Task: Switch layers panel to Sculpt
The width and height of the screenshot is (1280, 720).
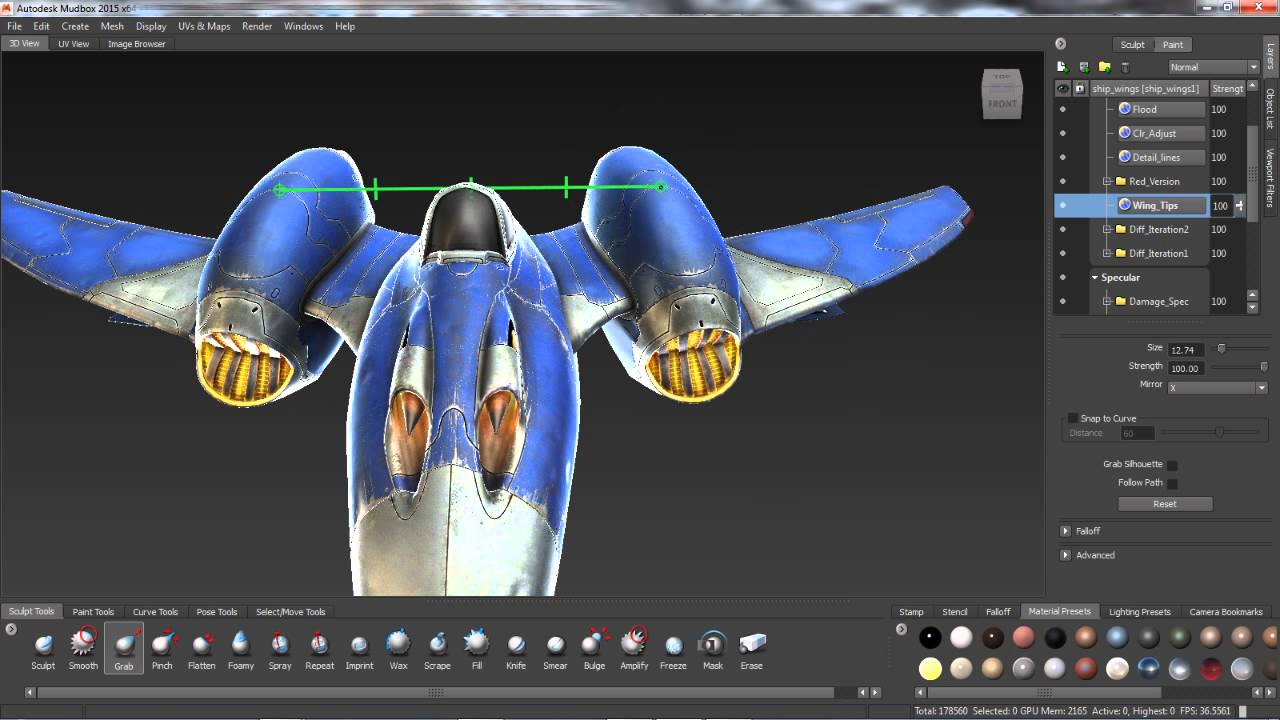Action: click(1132, 44)
